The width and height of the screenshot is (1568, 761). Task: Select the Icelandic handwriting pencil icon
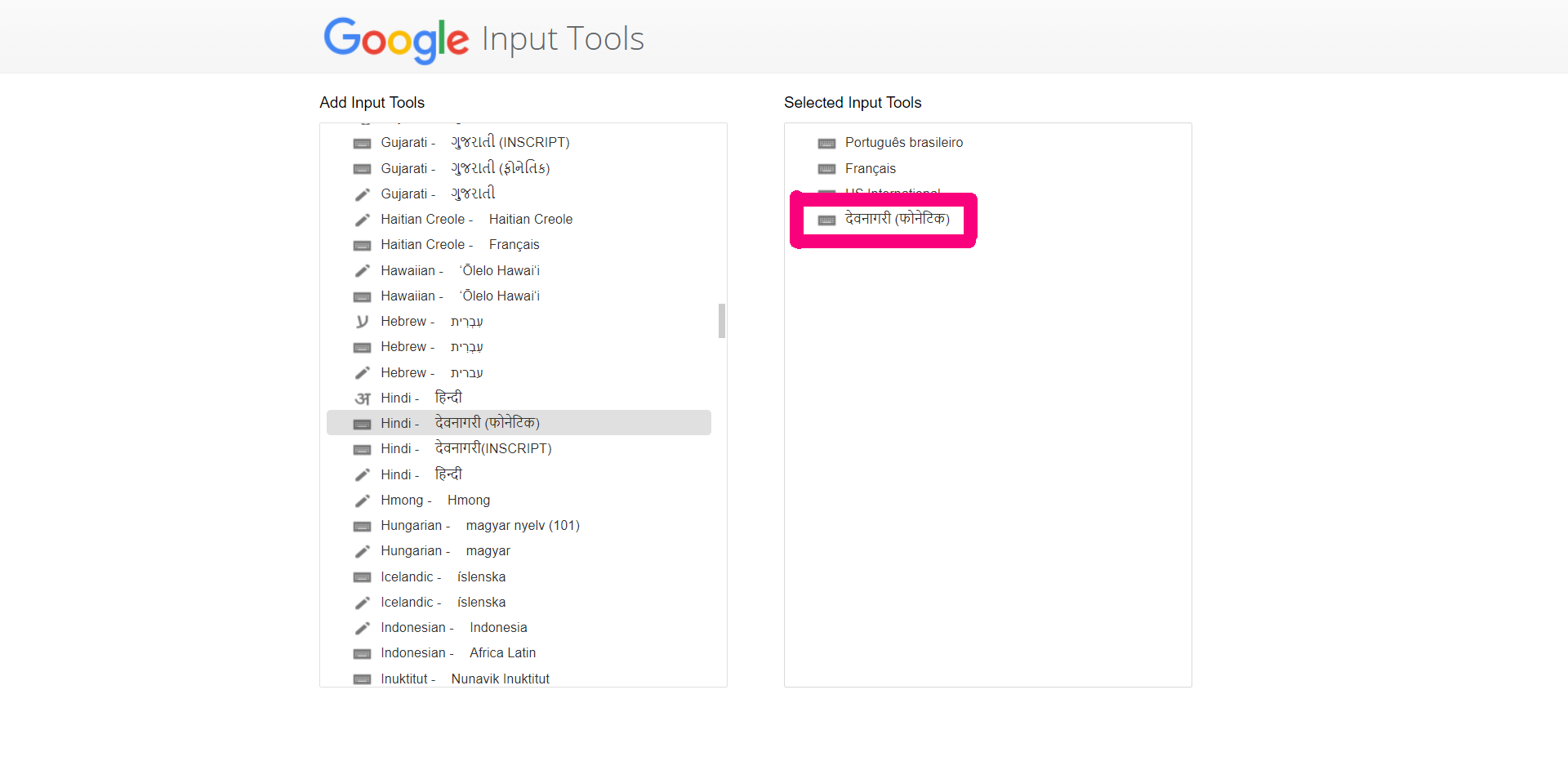pyautogui.click(x=362, y=602)
